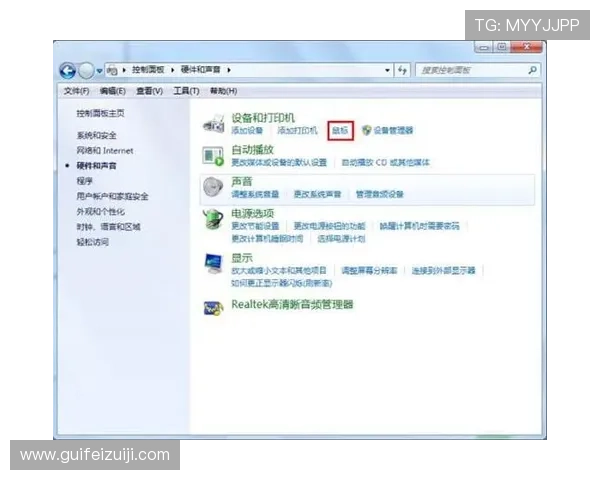Open the 工具(T) menu
Screen dimensions: 600x480
click(x=186, y=91)
